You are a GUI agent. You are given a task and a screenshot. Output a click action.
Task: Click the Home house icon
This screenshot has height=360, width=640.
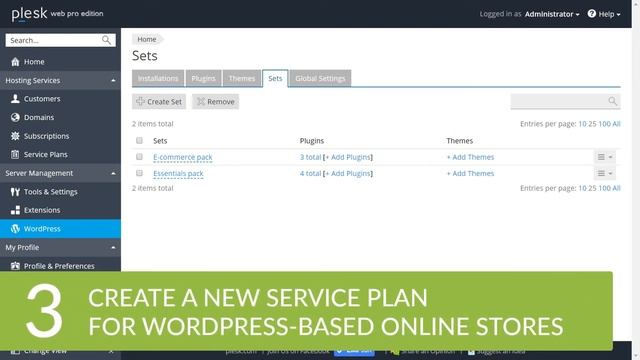tap(15, 62)
